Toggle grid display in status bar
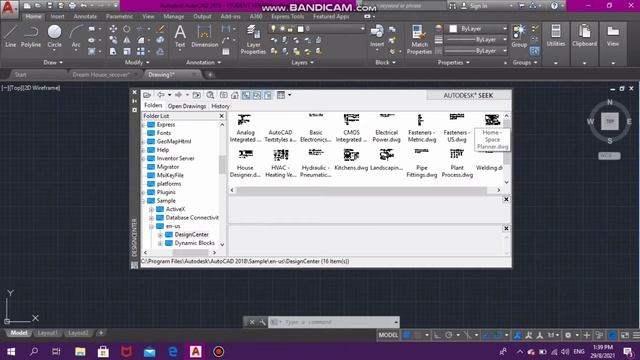The height and width of the screenshot is (360, 640). pyautogui.click(x=407, y=335)
